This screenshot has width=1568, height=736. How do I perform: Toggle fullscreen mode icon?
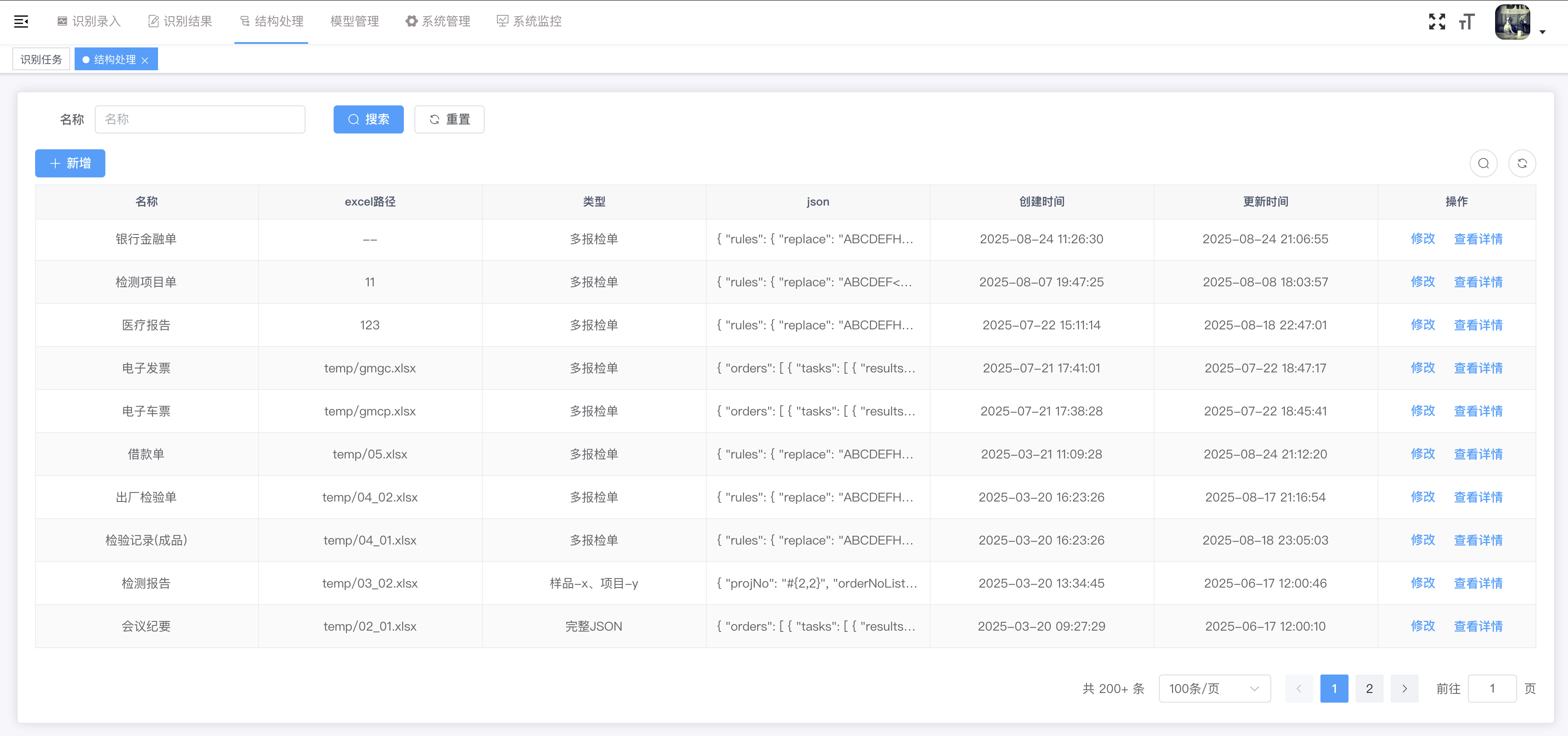click(x=1437, y=22)
